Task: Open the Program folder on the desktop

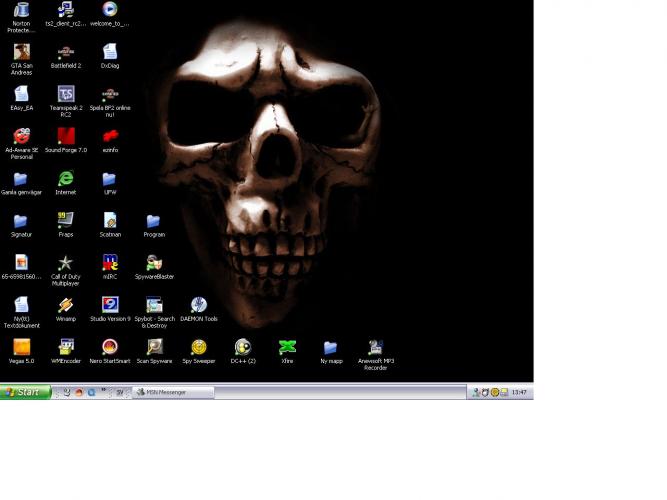Action: click(x=154, y=221)
